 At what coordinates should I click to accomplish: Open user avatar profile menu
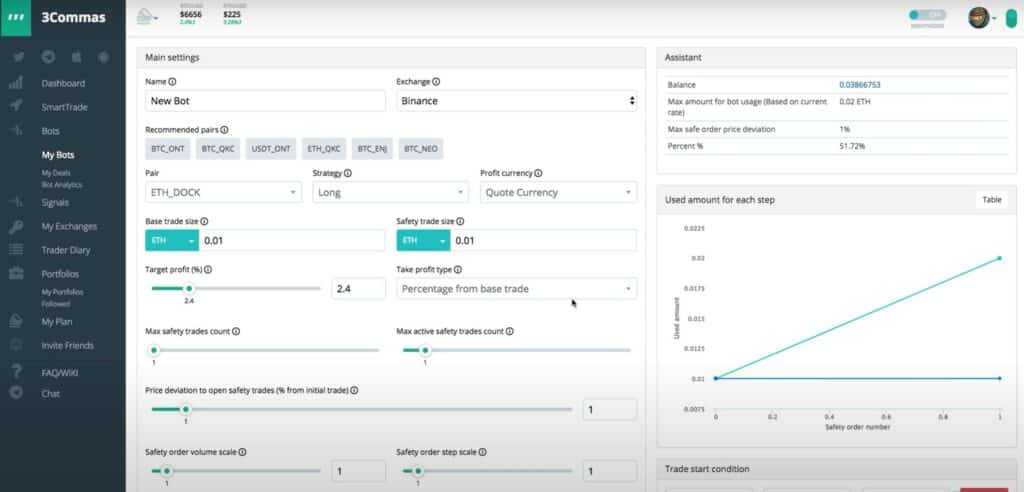[x=979, y=18]
